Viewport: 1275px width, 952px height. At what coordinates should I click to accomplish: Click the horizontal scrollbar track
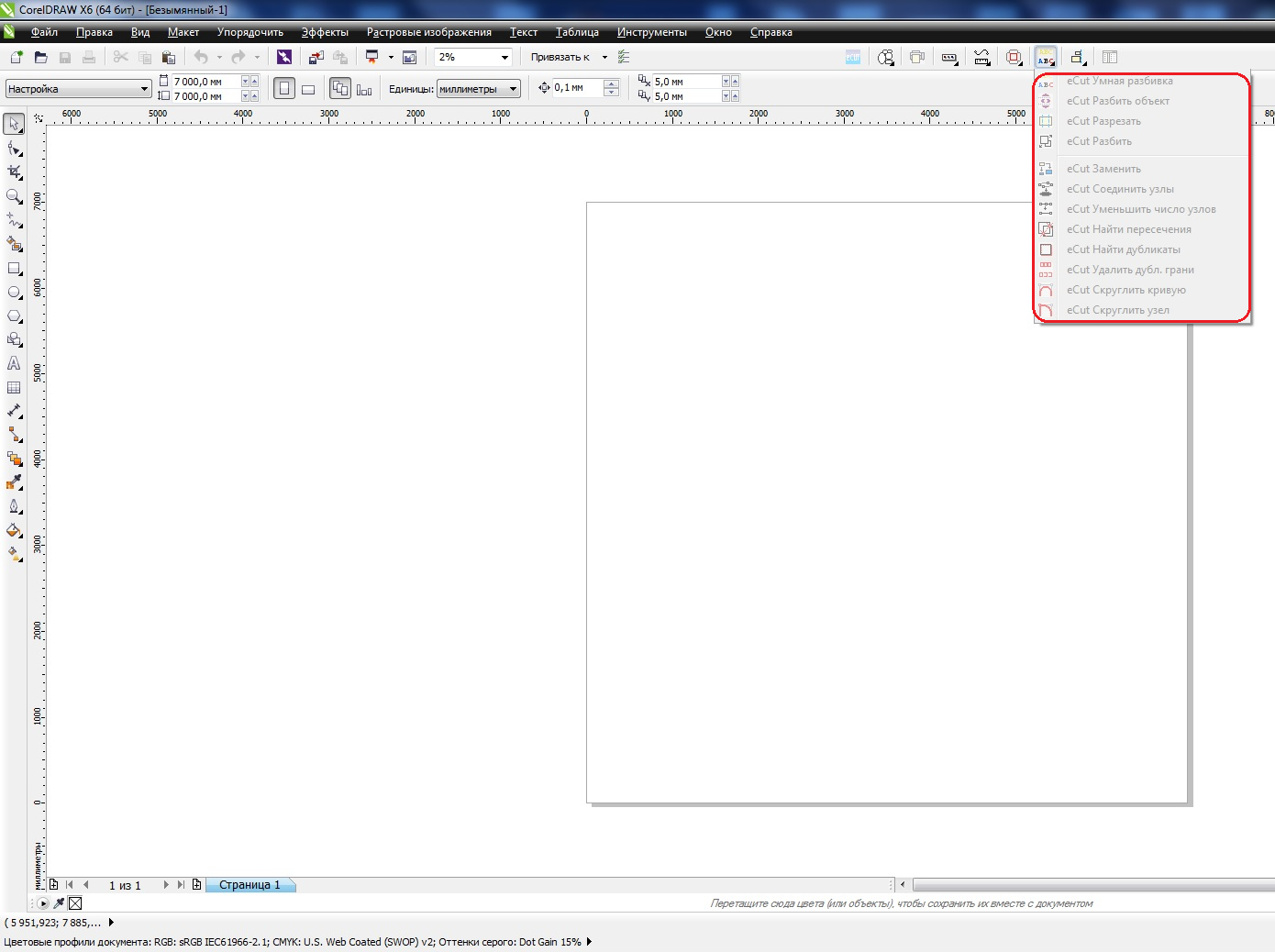[x=1092, y=885]
